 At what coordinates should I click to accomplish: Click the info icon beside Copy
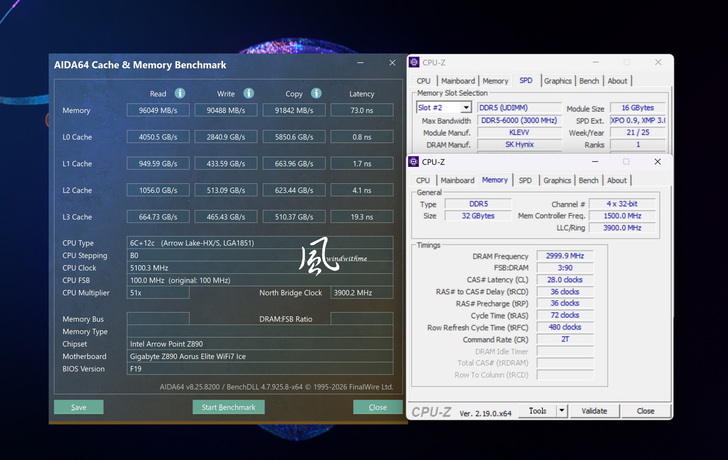pos(316,94)
